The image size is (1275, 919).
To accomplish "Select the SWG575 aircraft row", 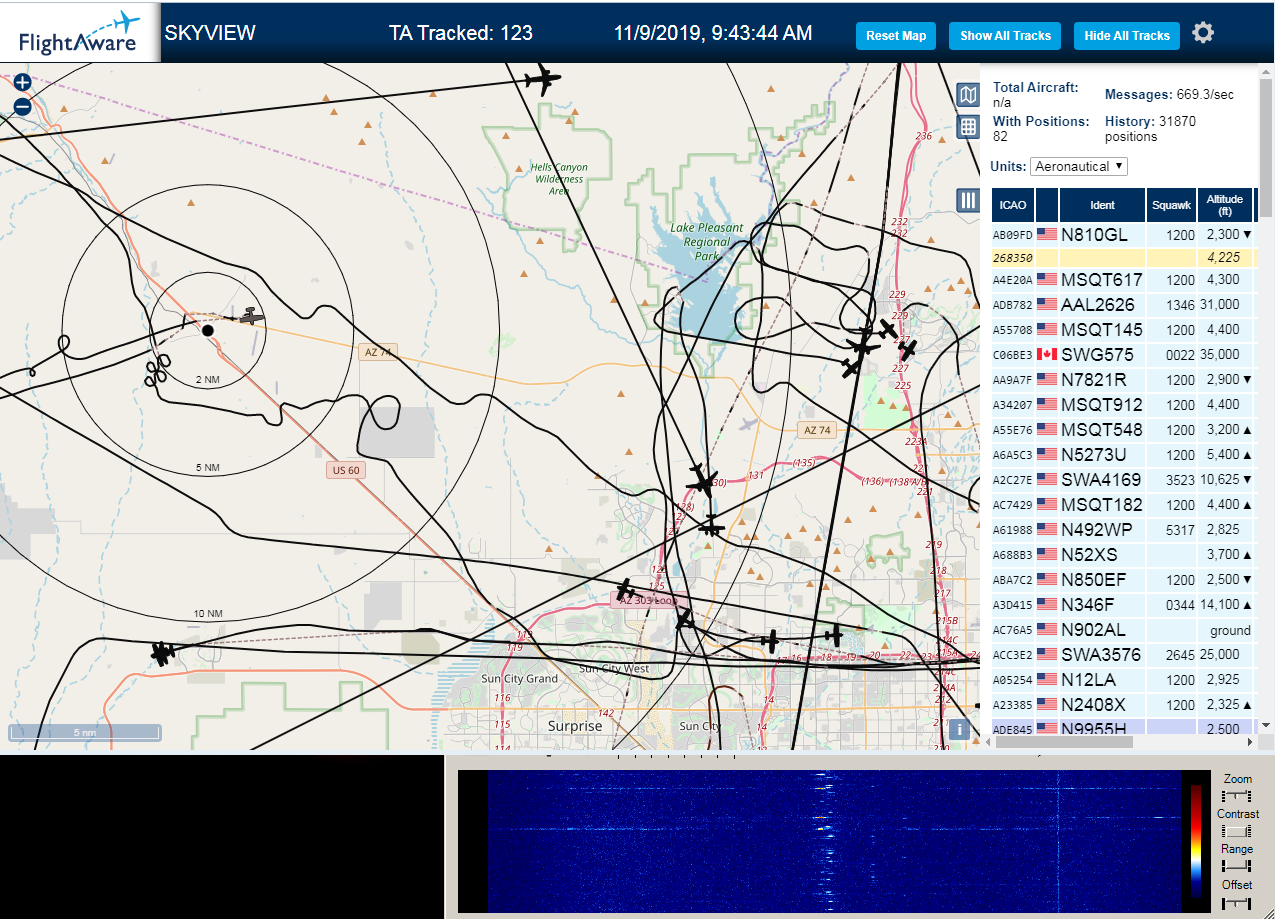I will (x=1123, y=354).
